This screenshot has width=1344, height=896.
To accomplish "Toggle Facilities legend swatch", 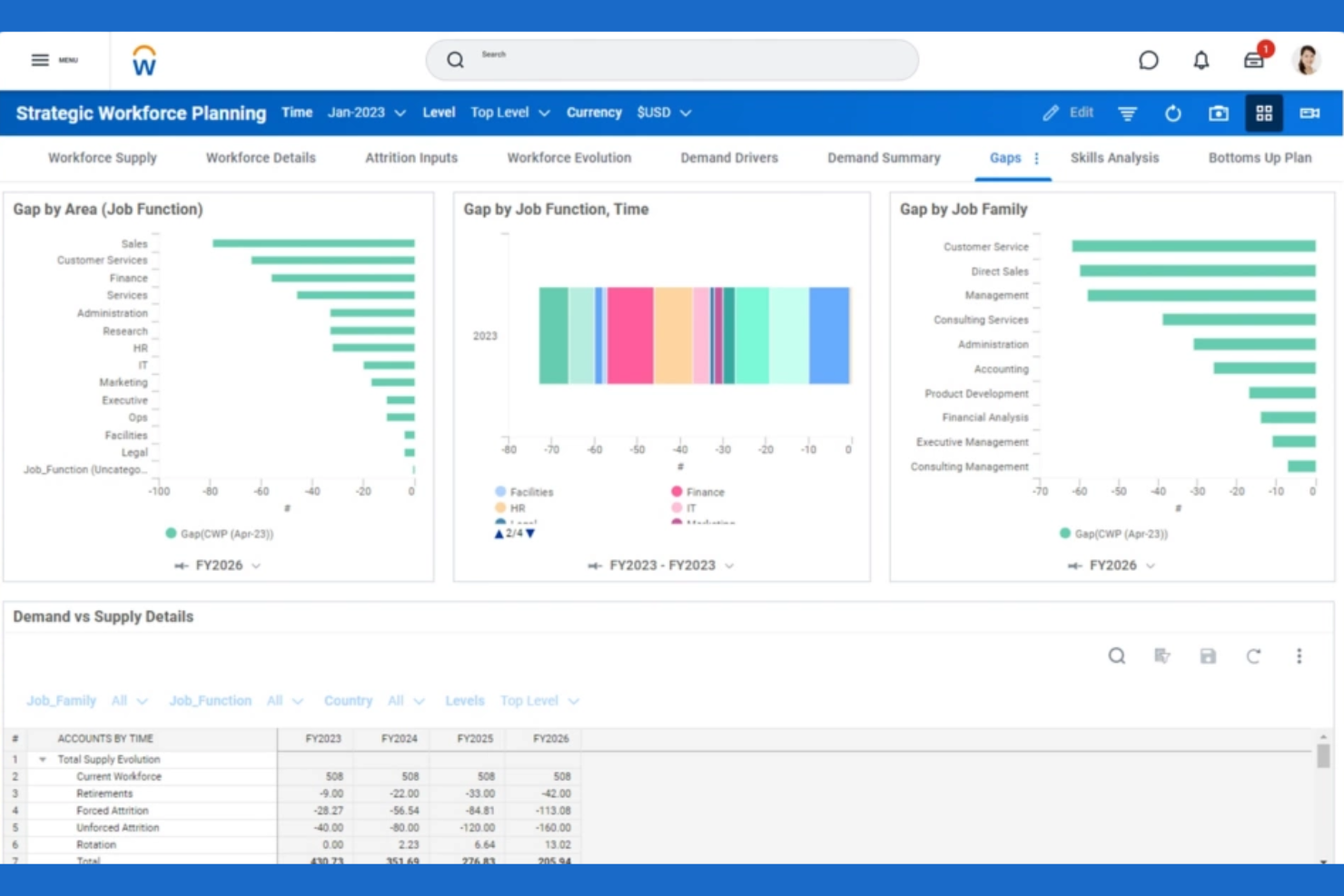I will (500, 491).
